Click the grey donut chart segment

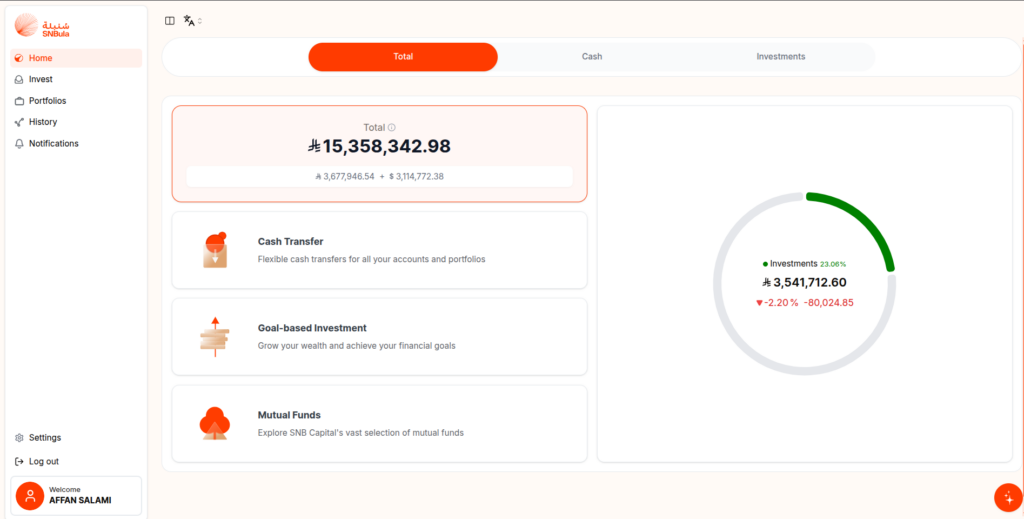point(738,346)
